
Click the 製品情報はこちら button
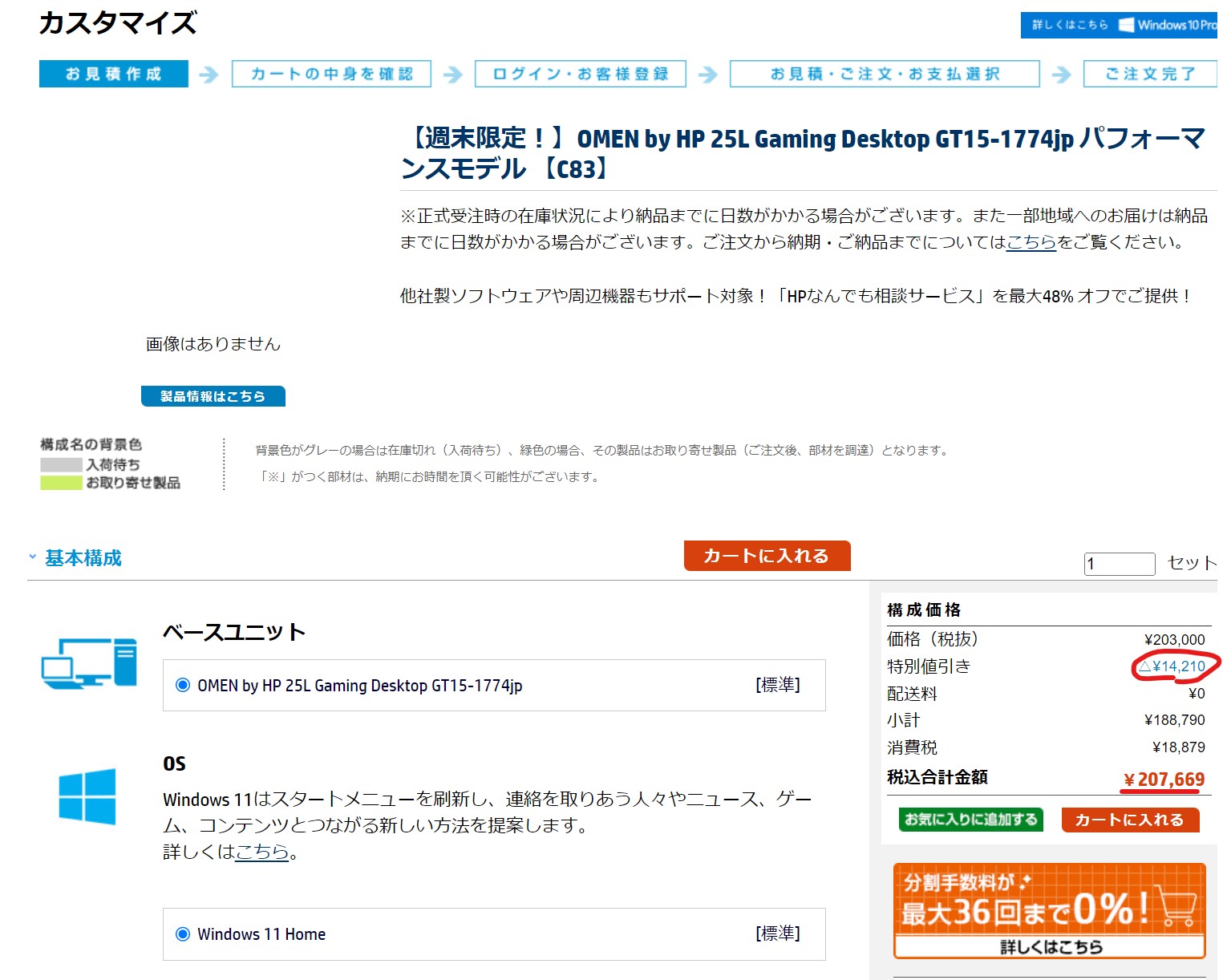coord(213,396)
